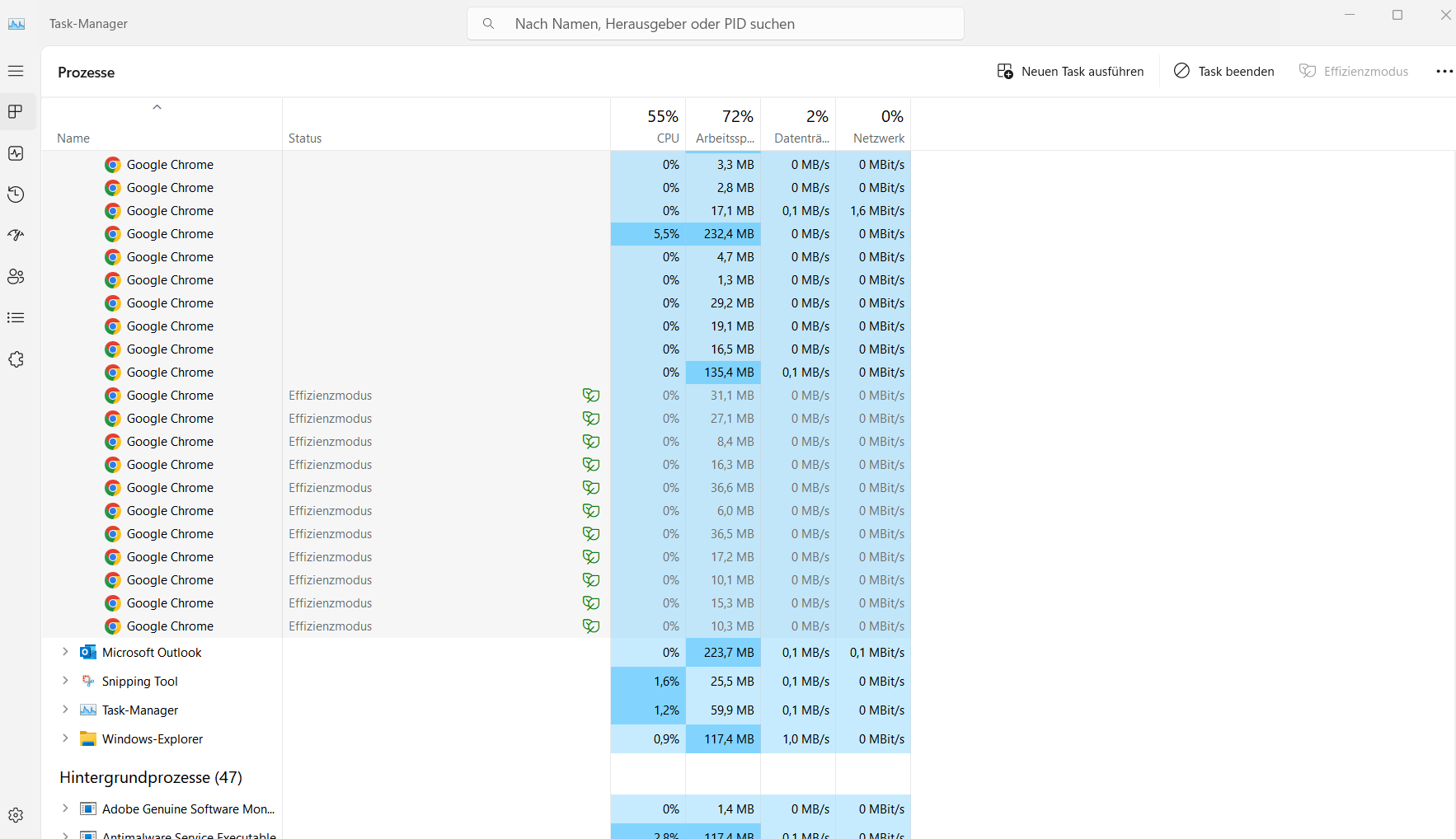Click the Snipping Tool app icon

pos(88,682)
